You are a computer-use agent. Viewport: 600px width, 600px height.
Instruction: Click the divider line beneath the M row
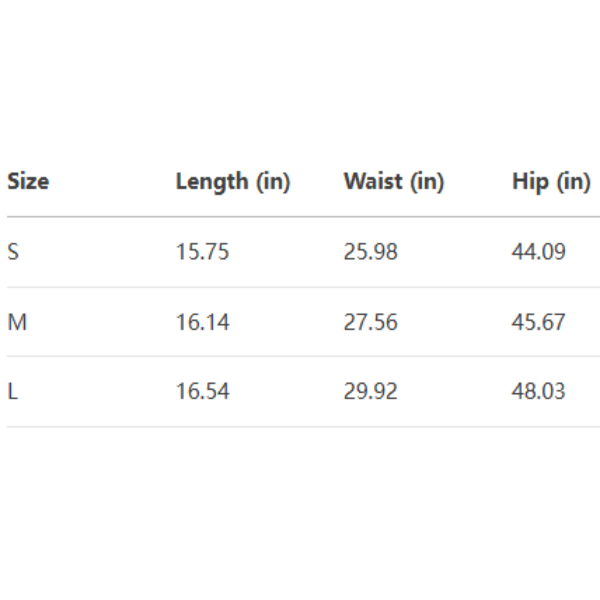[300, 357]
